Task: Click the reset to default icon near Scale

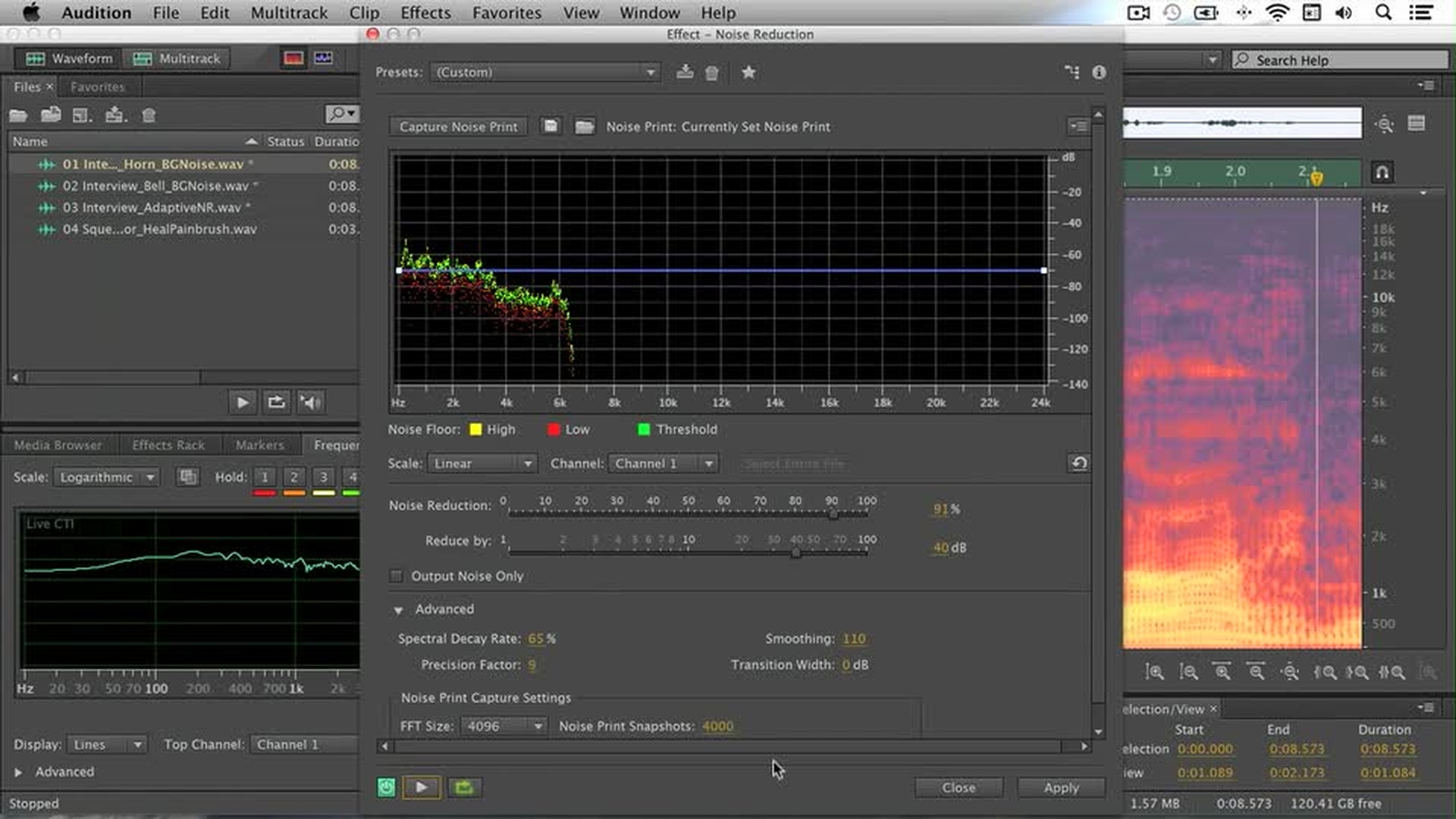Action: tap(1079, 462)
